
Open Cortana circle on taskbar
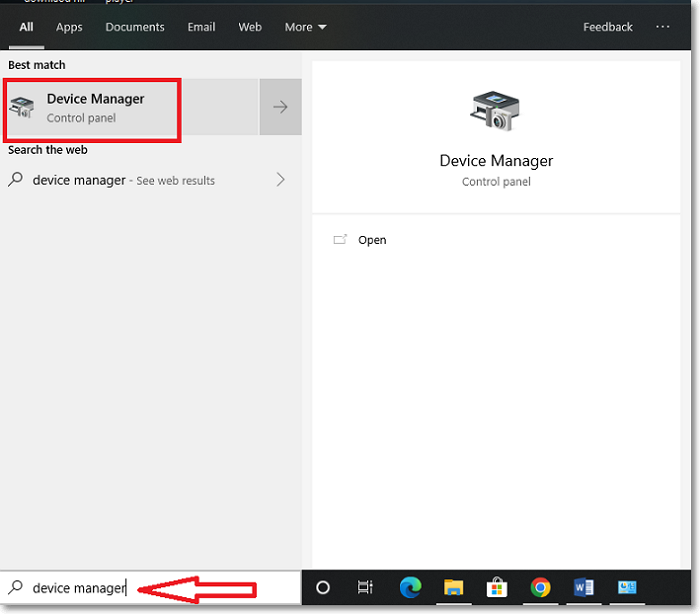[323, 588]
